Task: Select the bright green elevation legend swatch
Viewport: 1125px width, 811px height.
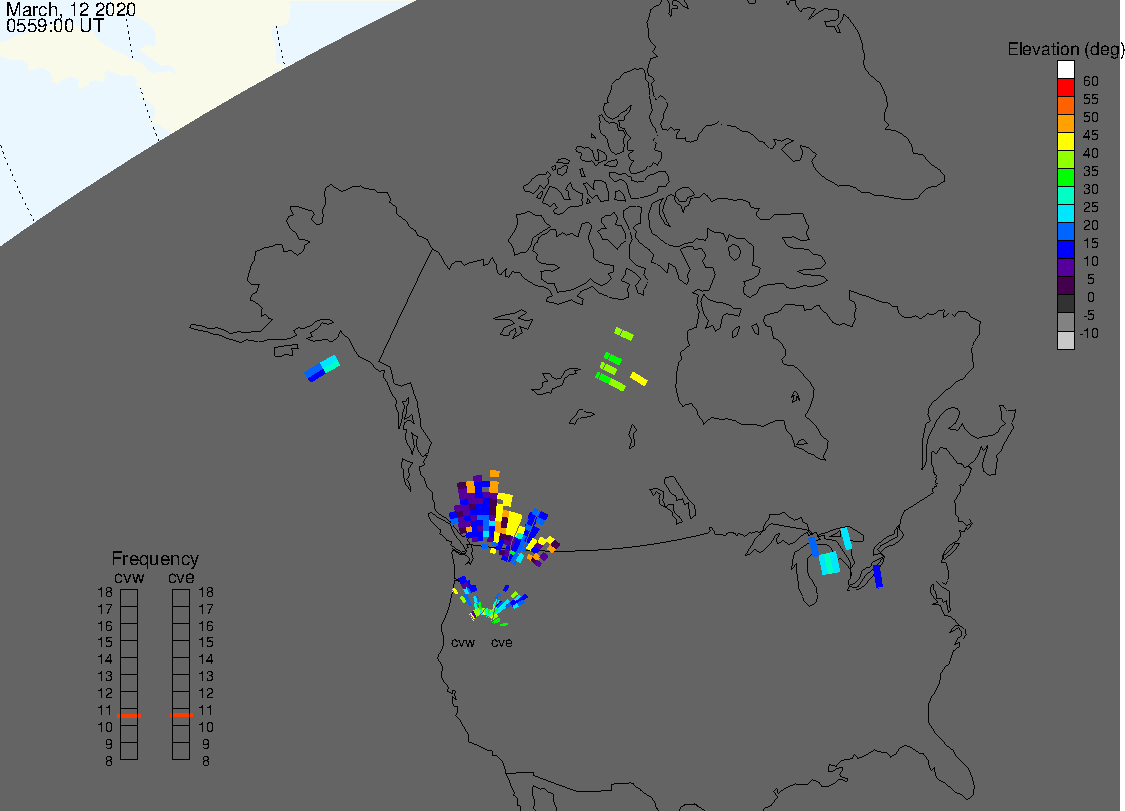Action: click(x=1065, y=177)
